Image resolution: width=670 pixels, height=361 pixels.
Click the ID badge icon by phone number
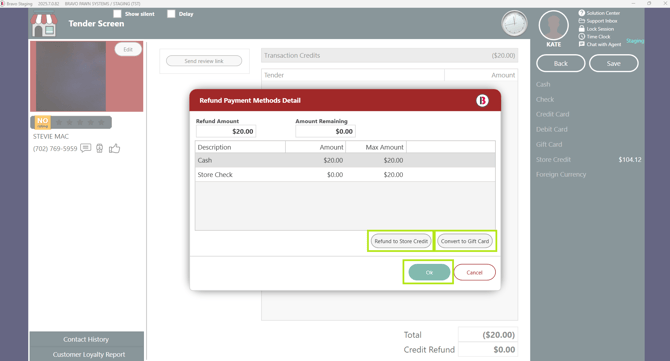[100, 148]
